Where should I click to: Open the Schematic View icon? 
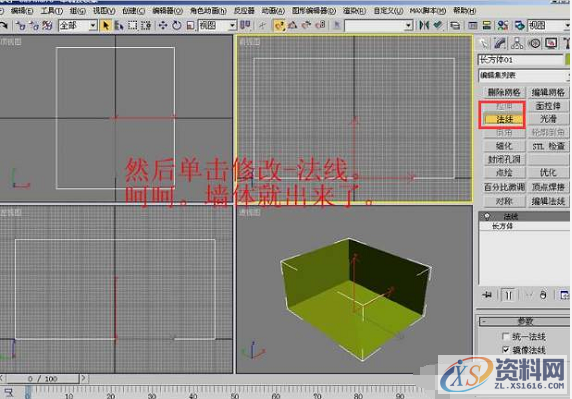[486, 25]
